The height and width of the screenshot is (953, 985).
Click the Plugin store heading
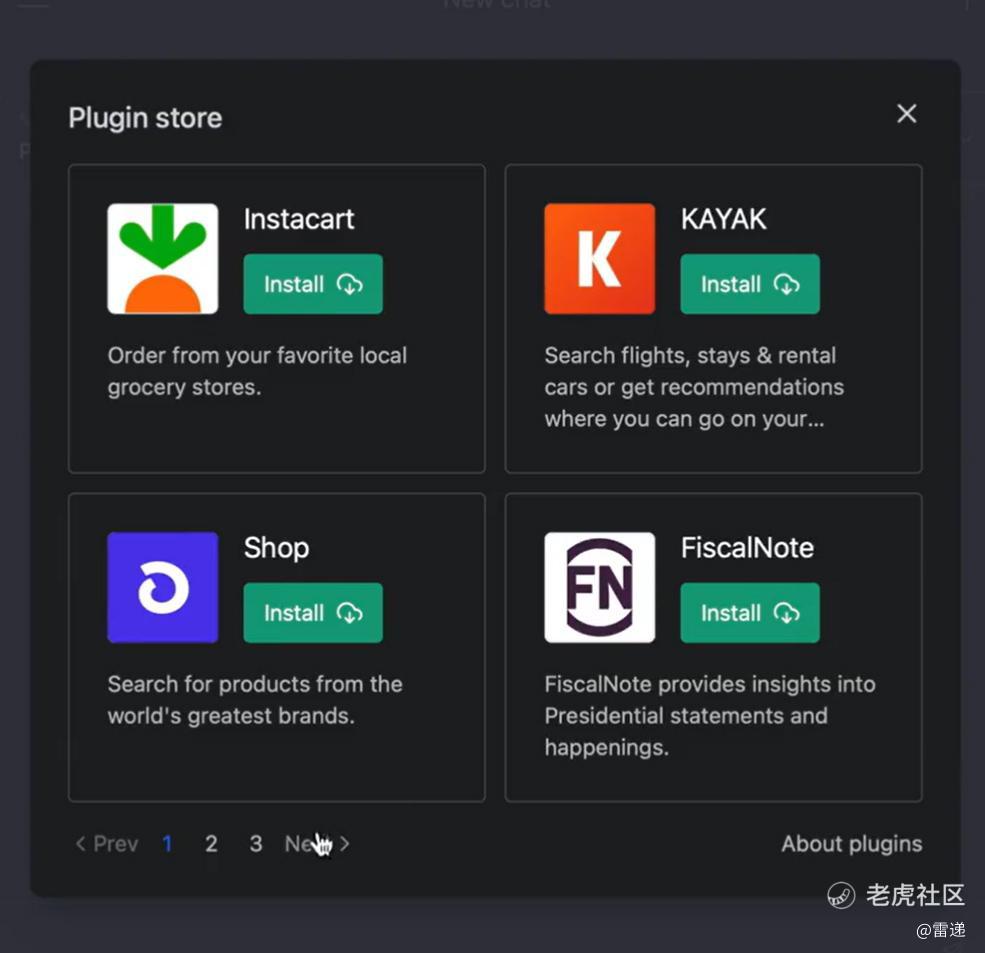(x=145, y=118)
